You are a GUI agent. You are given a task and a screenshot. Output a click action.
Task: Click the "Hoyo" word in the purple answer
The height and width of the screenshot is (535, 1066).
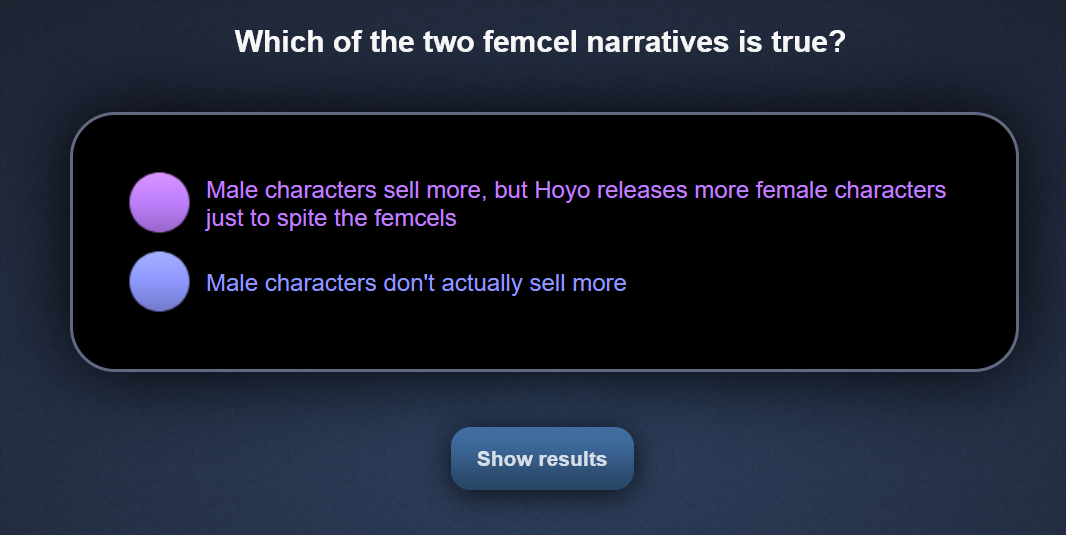pyautogui.click(x=562, y=191)
